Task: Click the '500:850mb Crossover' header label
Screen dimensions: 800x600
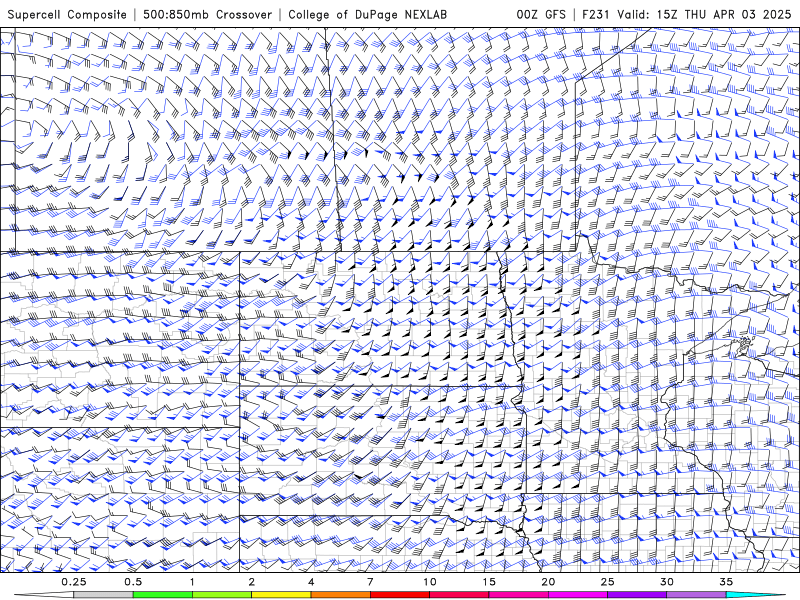Action: (208, 14)
